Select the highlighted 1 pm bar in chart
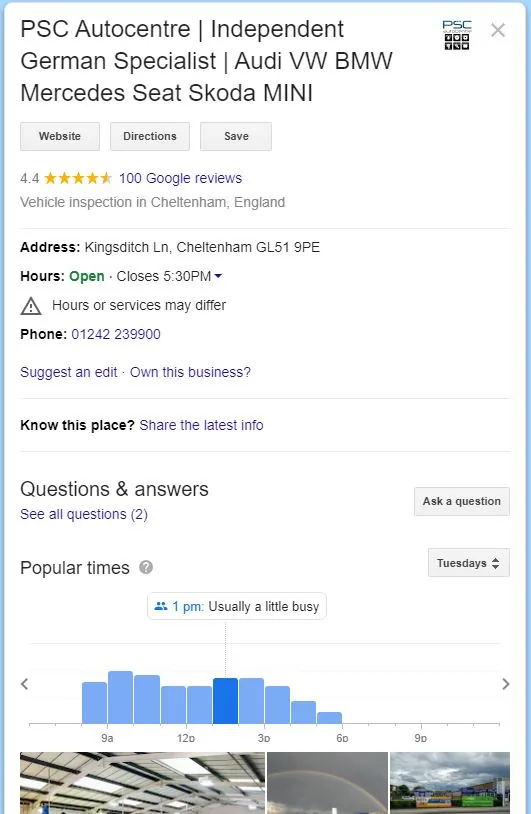This screenshot has width=531, height=814. click(x=225, y=701)
